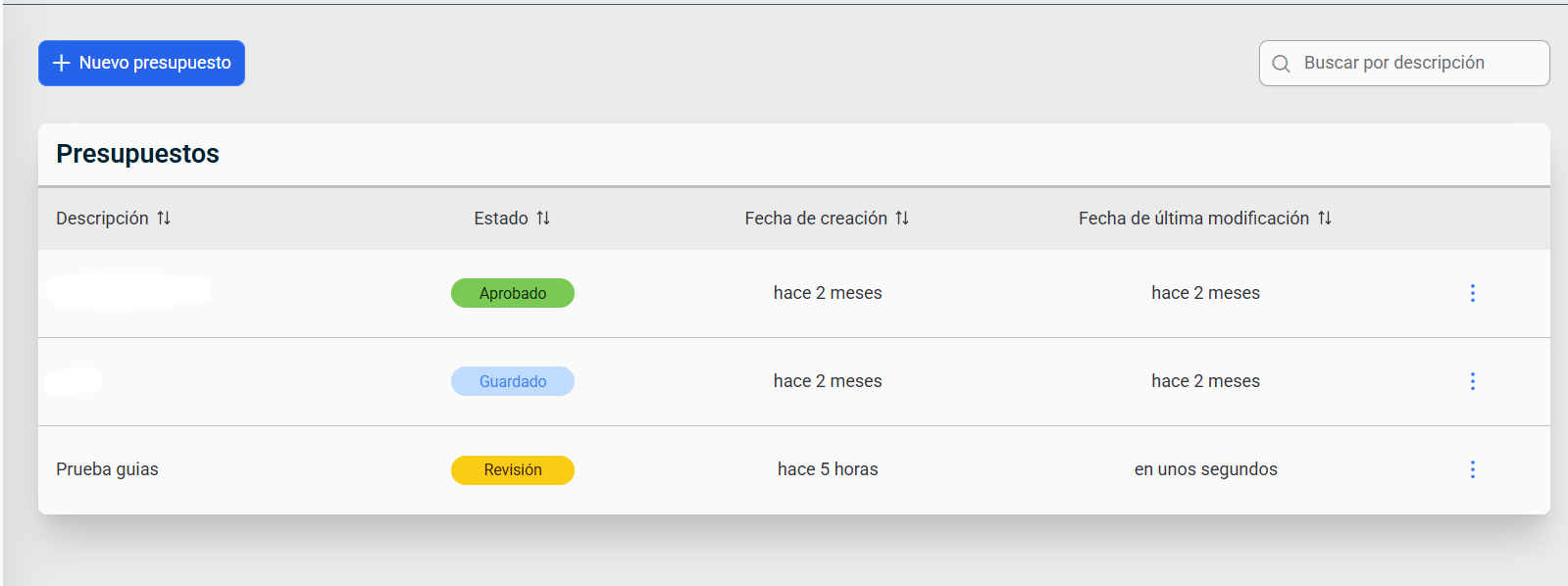Click the Descripción column header
This screenshot has height=586, width=1568.
103,218
